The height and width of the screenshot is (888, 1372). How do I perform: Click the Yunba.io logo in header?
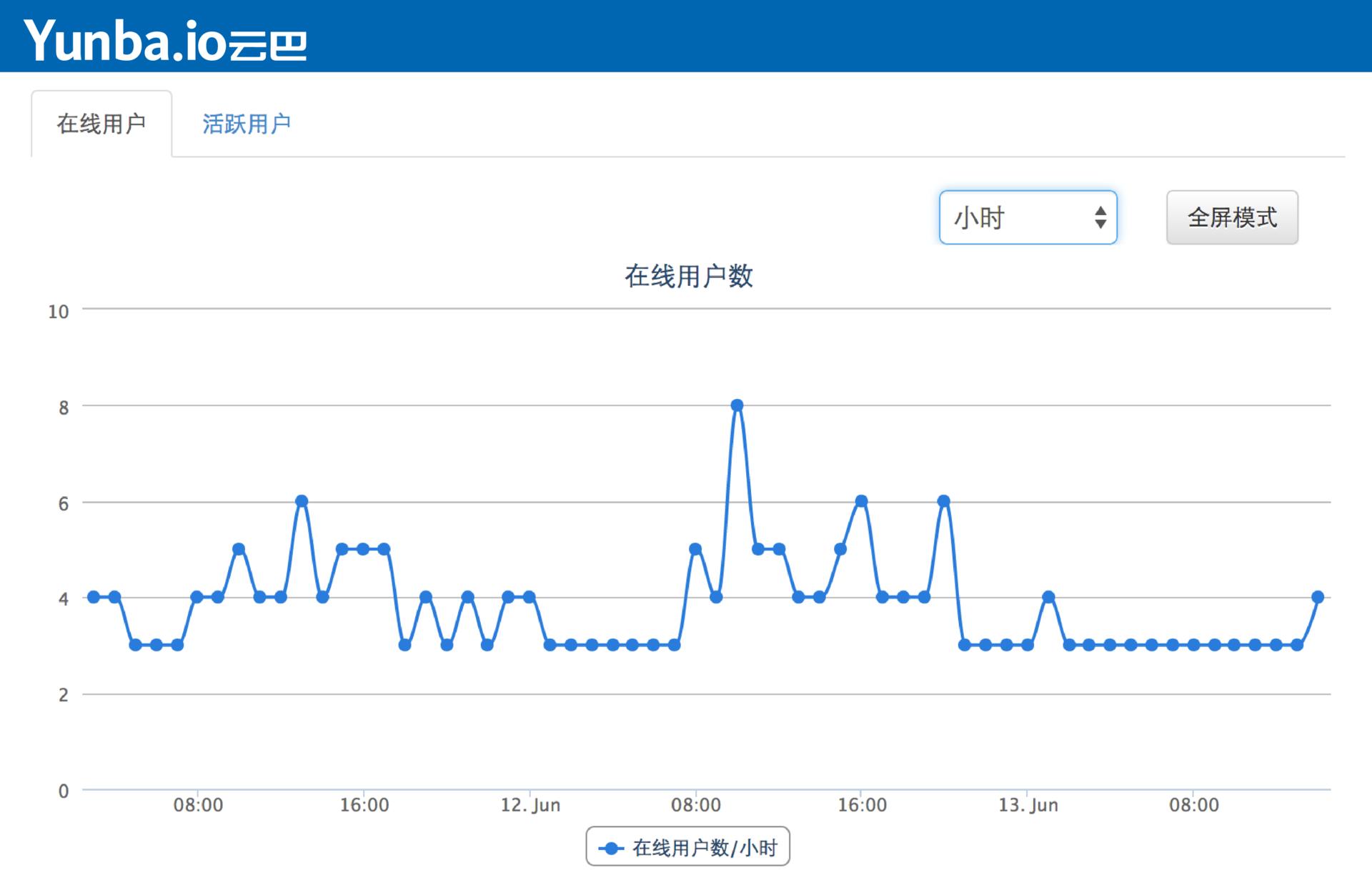click(166, 40)
